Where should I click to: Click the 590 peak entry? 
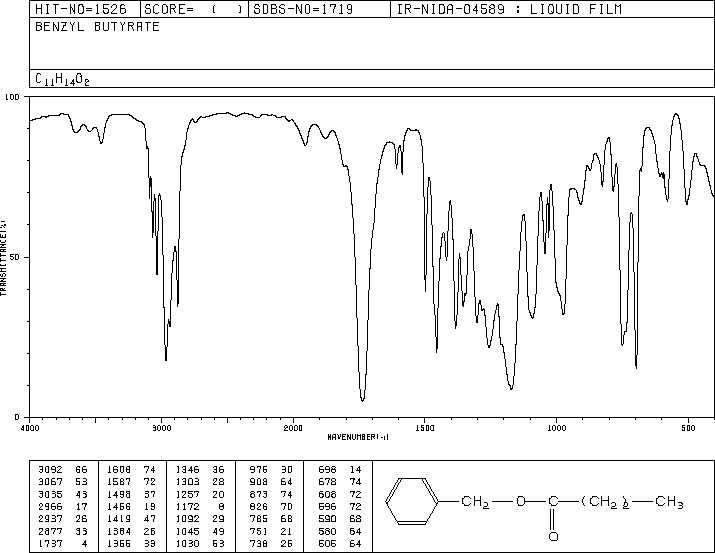pos(340,519)
